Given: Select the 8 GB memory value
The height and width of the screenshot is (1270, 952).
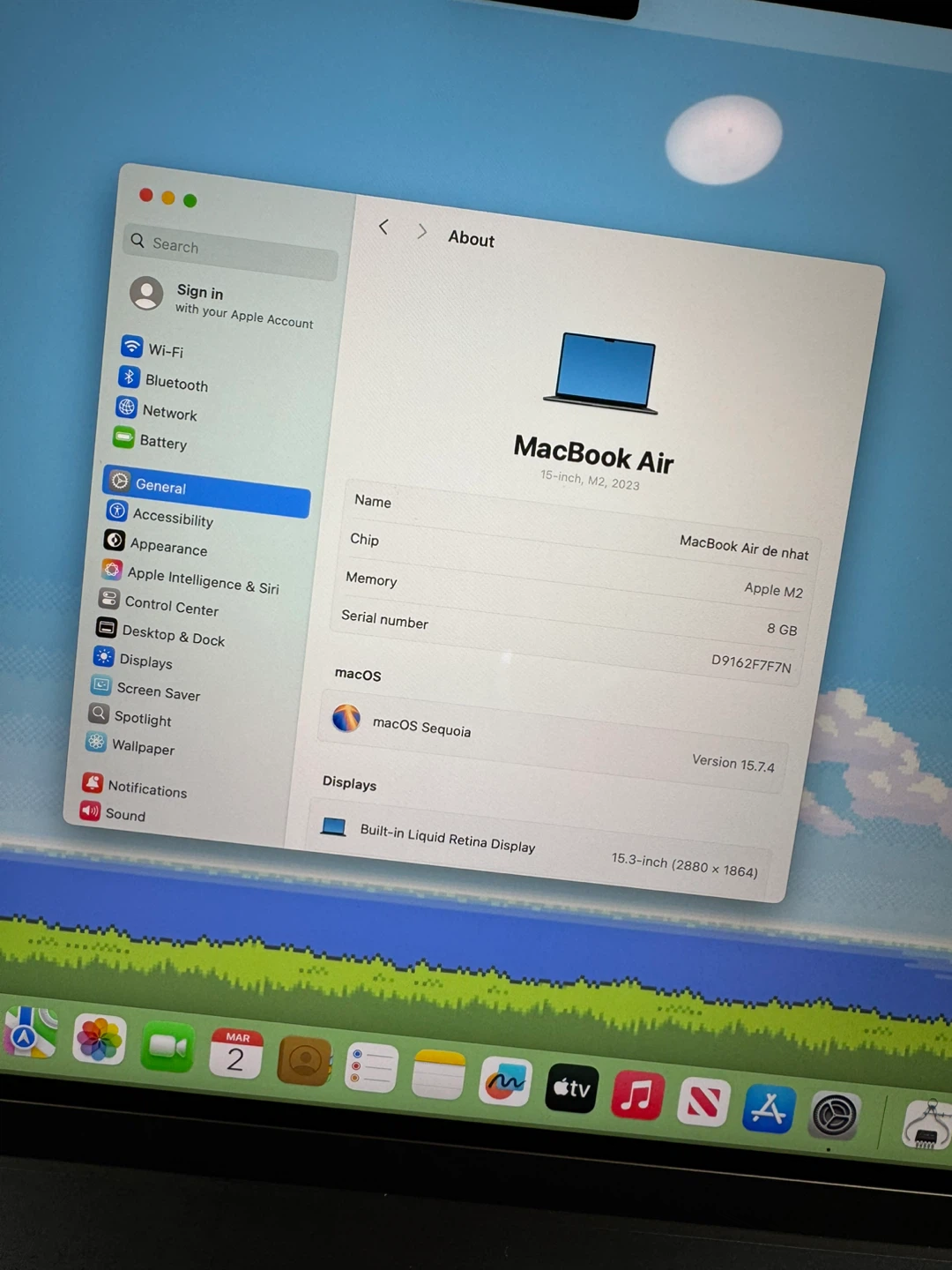Looking at the screenshot, I should (781, 629).
